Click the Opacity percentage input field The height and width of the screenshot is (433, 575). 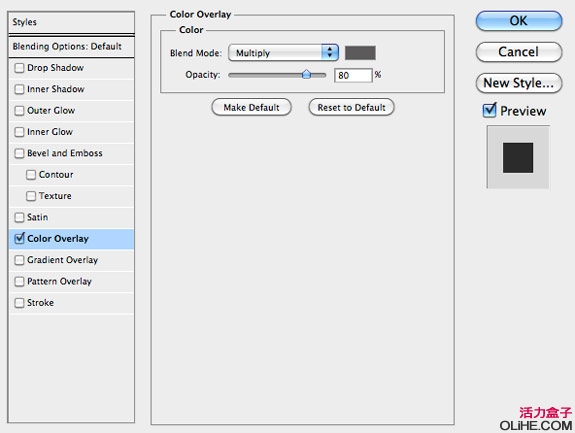click(353, 76)
